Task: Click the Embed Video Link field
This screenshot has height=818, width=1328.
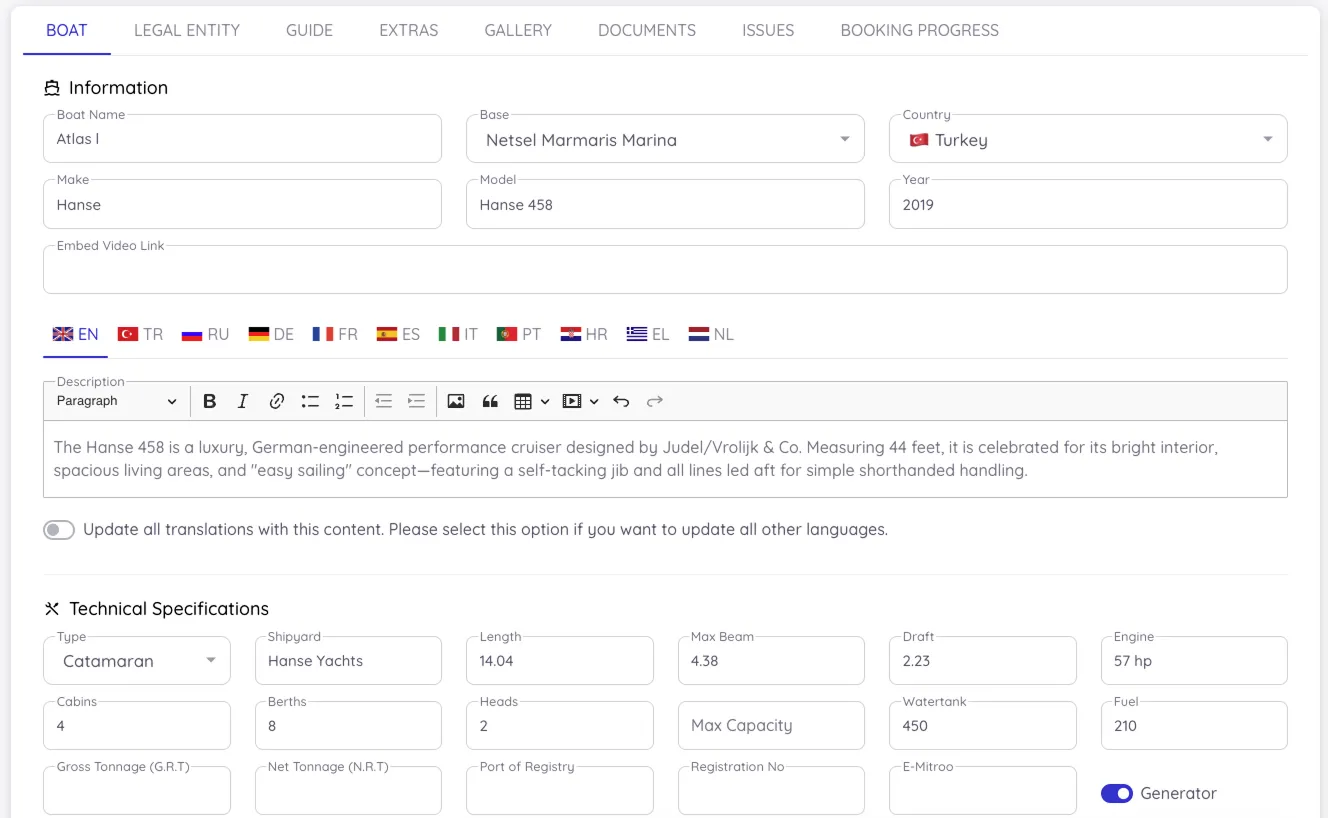Action: (665, 270)
